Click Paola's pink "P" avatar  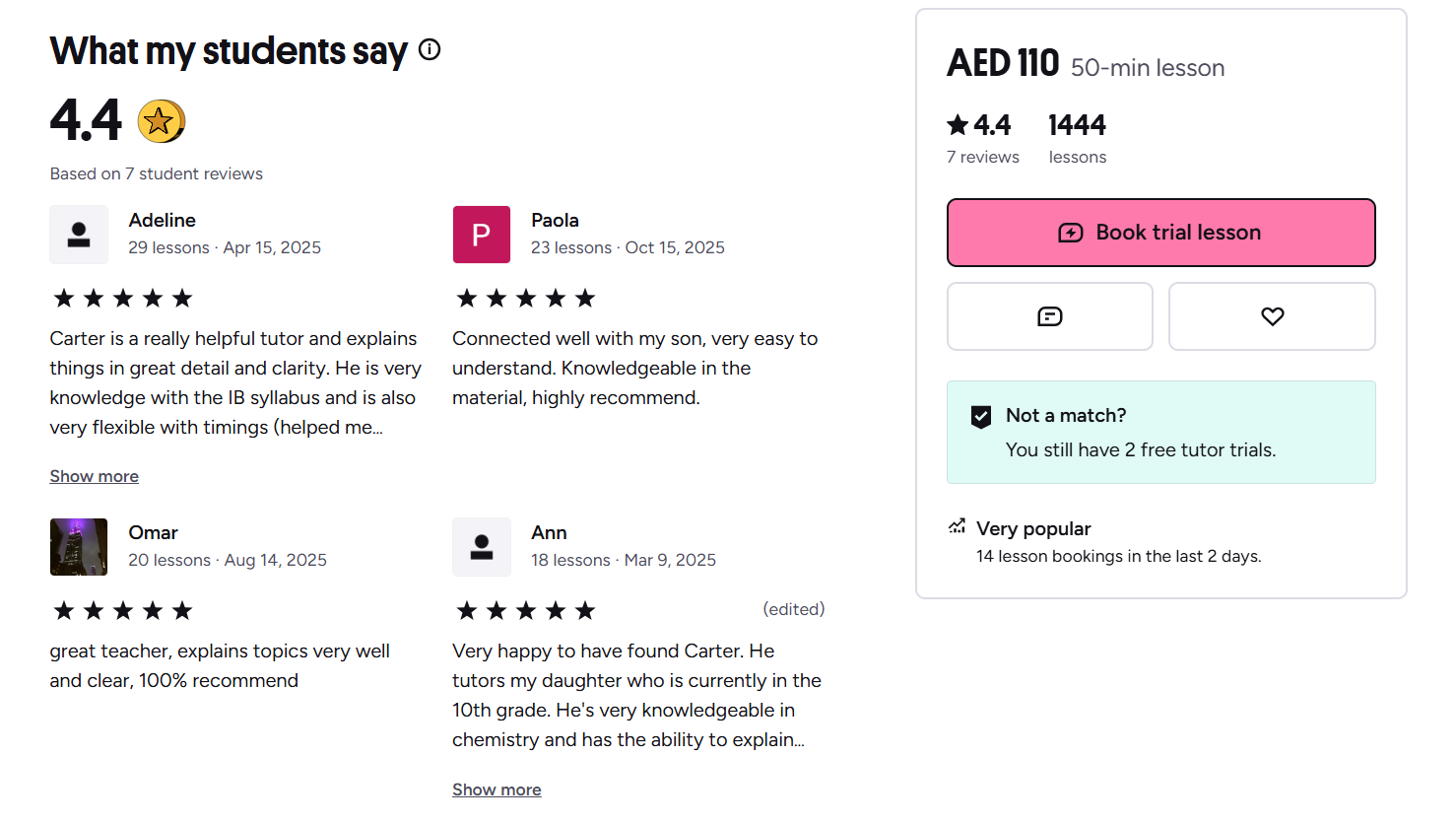(482, 235)
